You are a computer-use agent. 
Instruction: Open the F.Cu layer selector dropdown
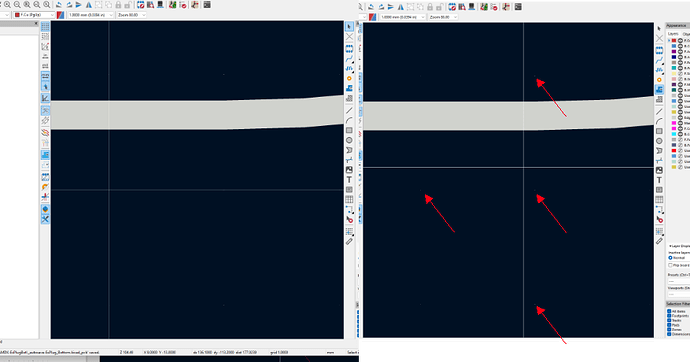click(34, 15)
